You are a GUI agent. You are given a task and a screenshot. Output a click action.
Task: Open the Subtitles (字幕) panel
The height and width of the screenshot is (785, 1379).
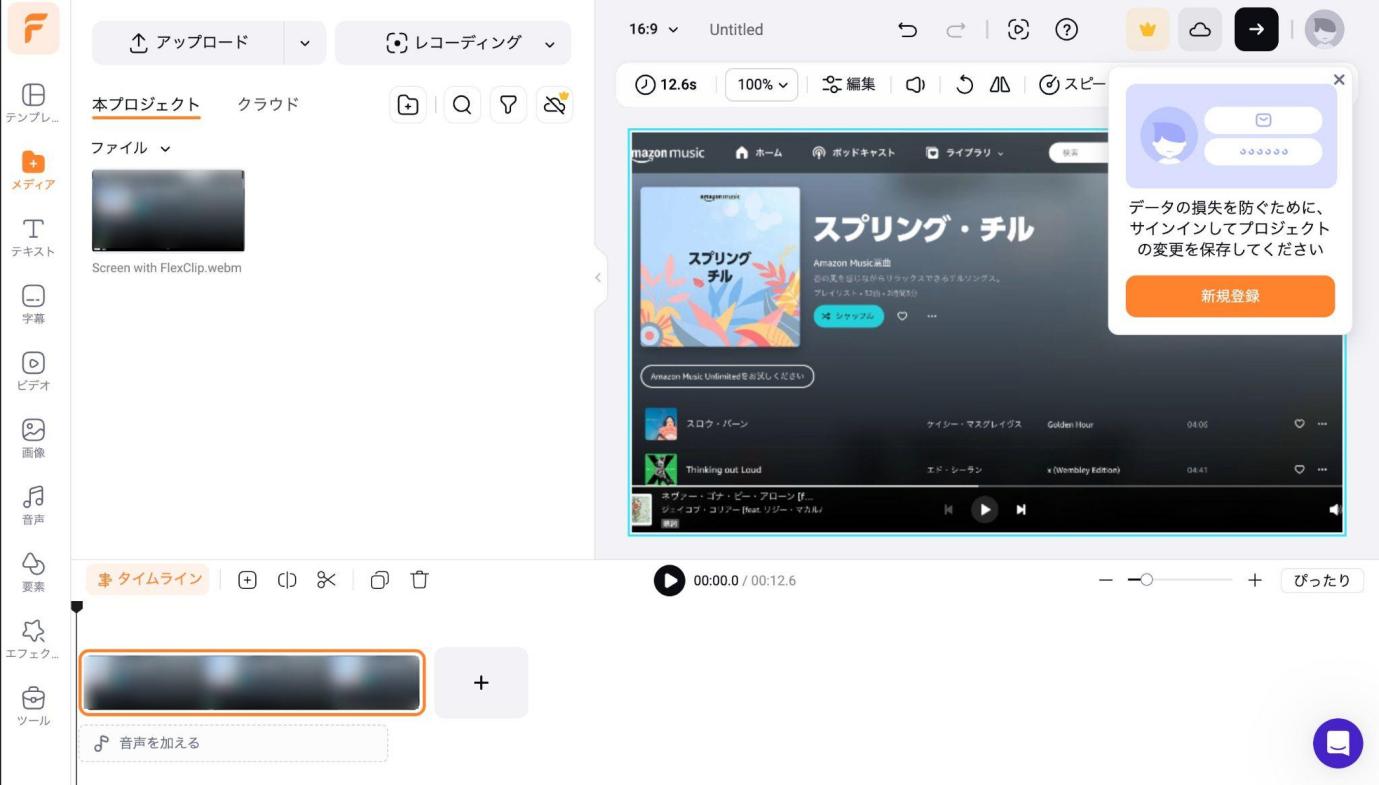(33, 304)
